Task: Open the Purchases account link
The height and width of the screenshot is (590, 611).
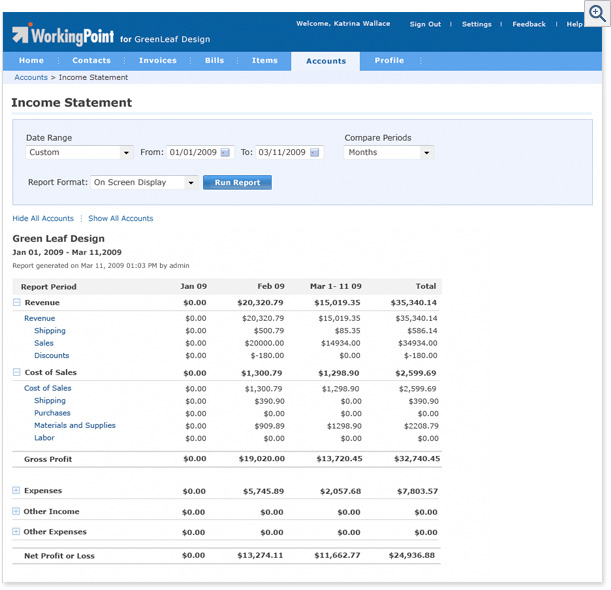Action: click(52, 413)
